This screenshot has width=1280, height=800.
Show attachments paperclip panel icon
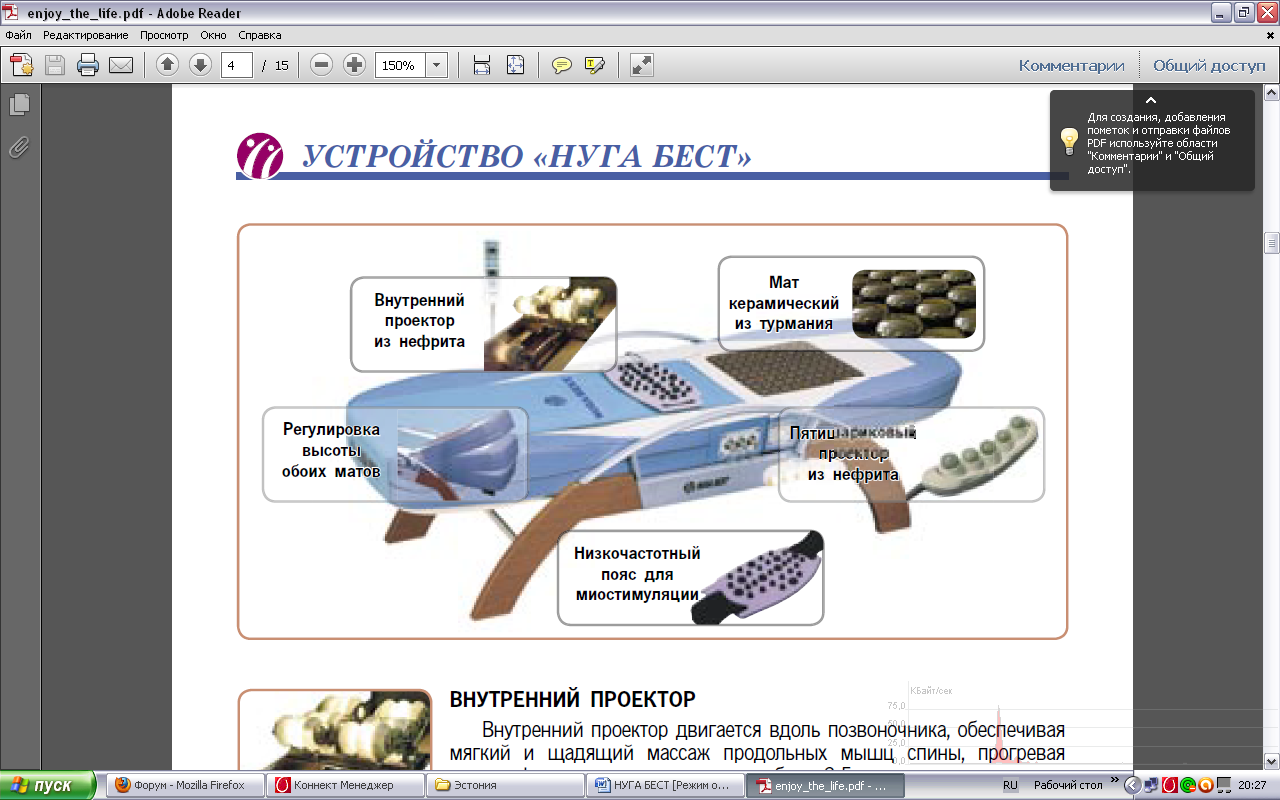point(19,148)
